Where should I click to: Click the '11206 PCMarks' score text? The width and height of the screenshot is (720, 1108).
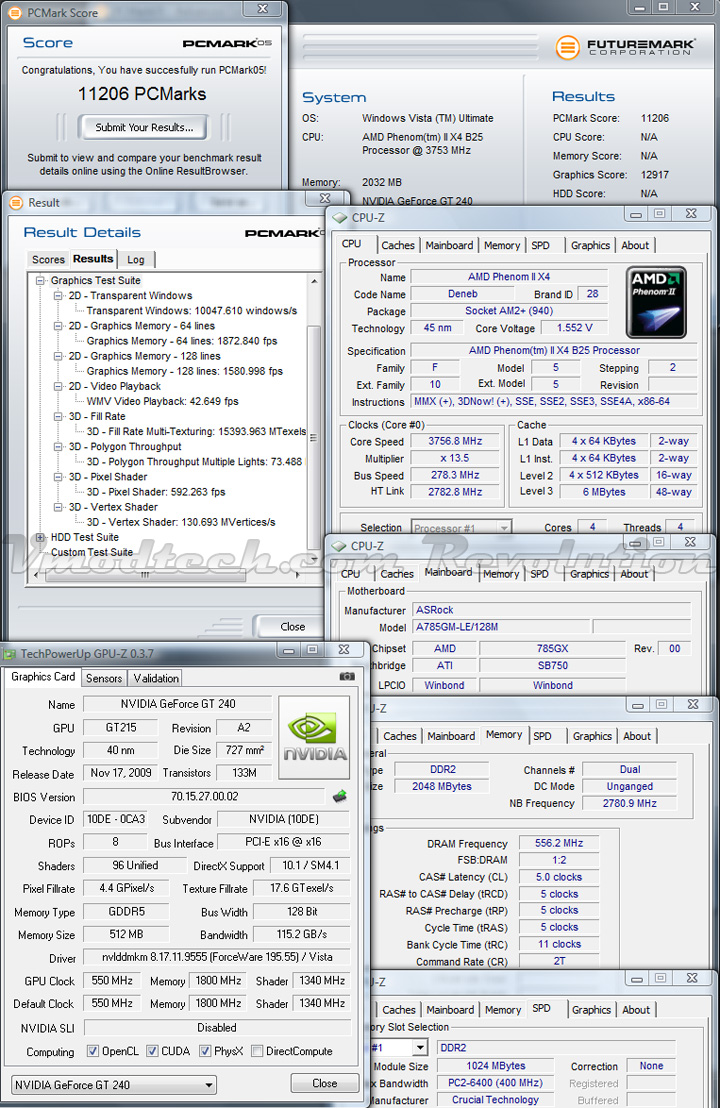(x=142, y=94)
